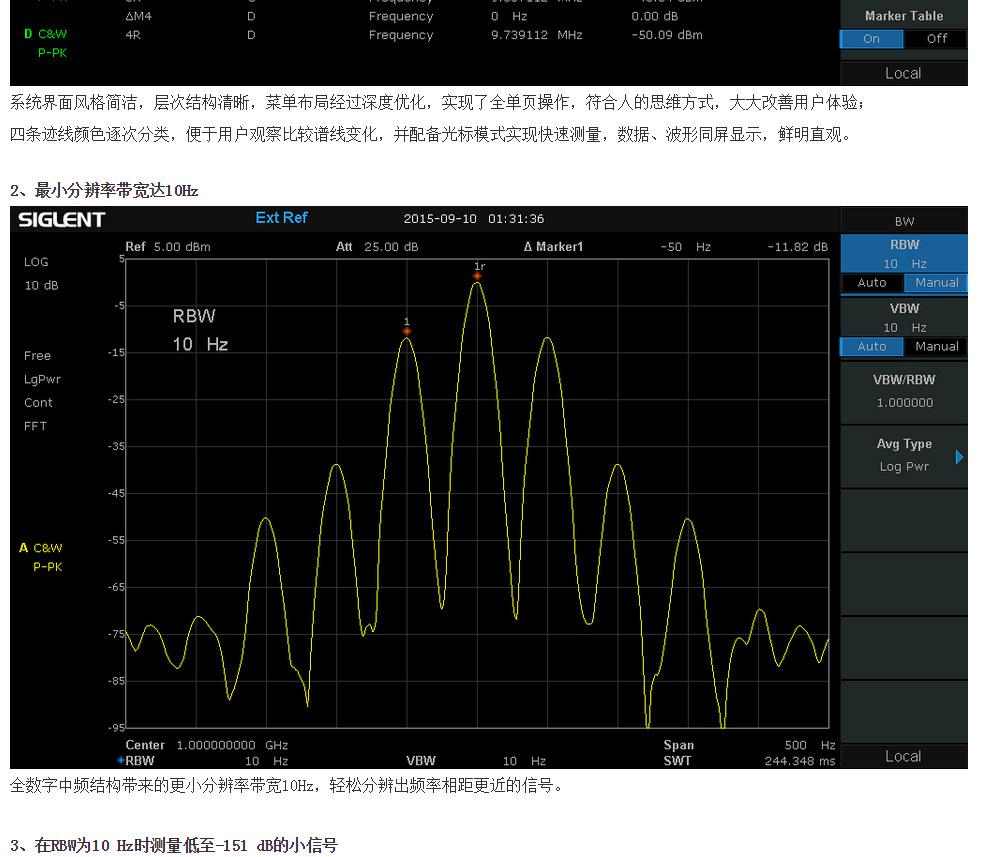984x857 pixels.
Task: Click the BW menu header
Action: 903,221
